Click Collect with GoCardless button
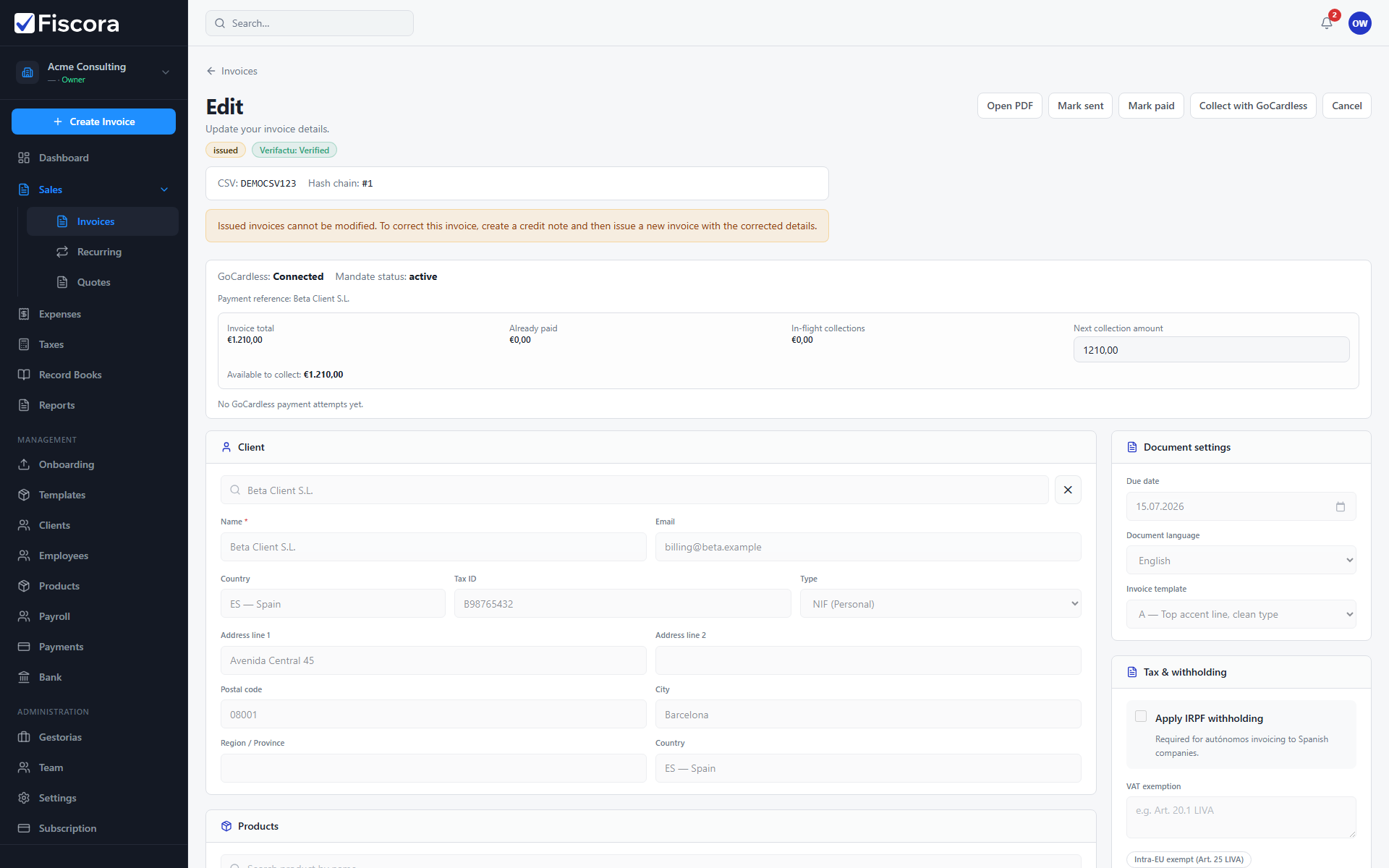Image resolution: width=1389 pixels, height=868 pixels. tap(1253, 106)
